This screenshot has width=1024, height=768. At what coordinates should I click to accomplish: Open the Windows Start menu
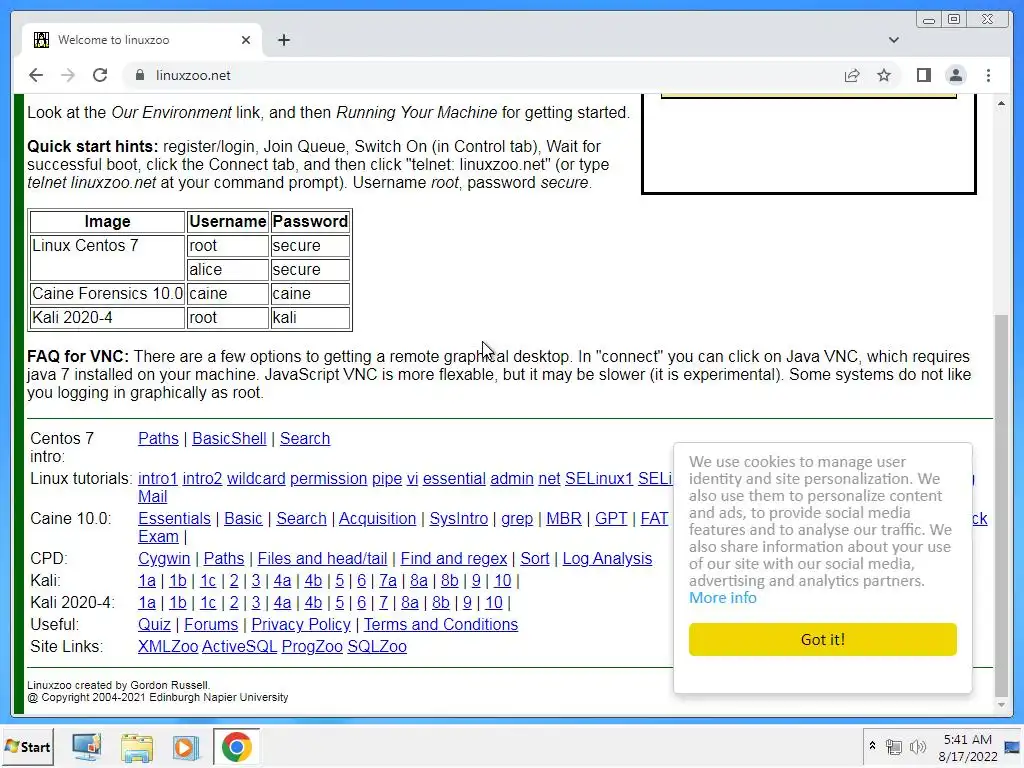point(27,746)
